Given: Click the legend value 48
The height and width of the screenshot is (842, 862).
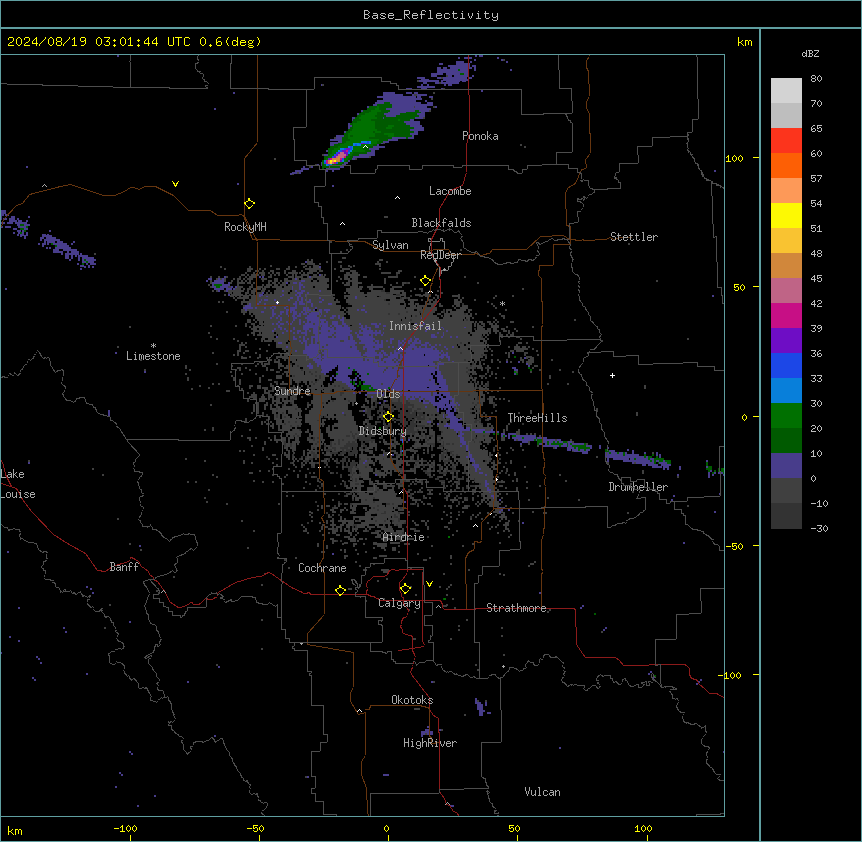Looking at the screenshot, I should click(x=816, y=253).
